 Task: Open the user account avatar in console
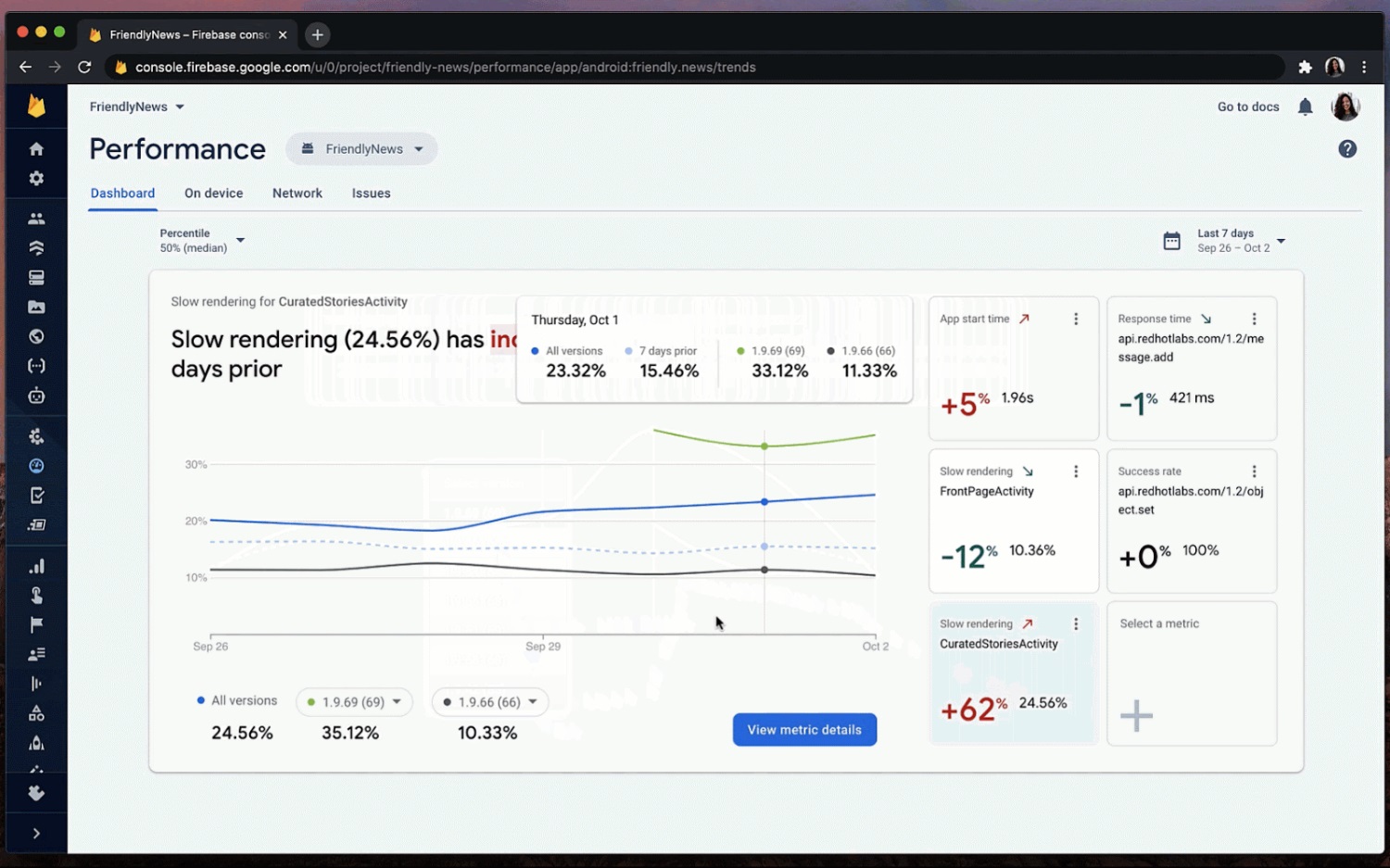pyautogui.click(x=1346, y=107)
